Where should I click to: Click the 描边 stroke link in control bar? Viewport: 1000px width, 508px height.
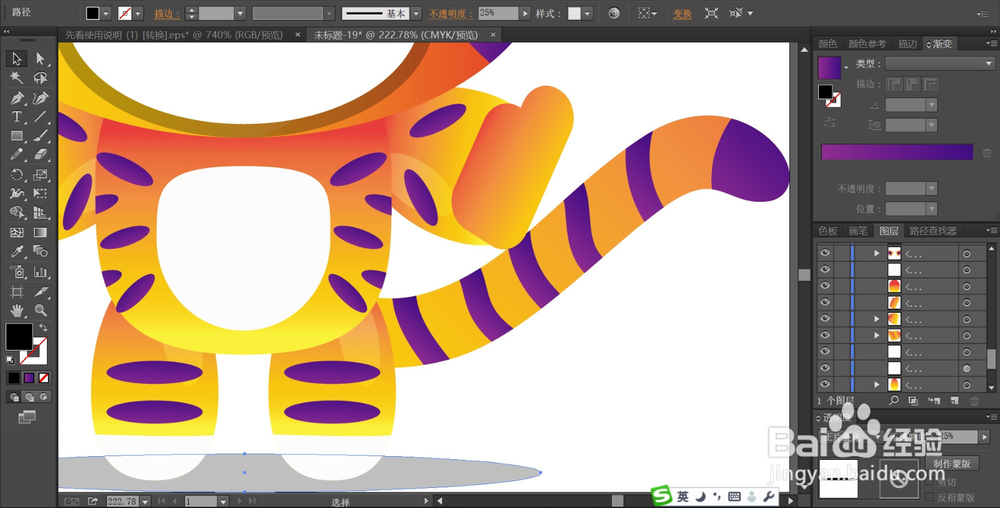tap(167, 13)
